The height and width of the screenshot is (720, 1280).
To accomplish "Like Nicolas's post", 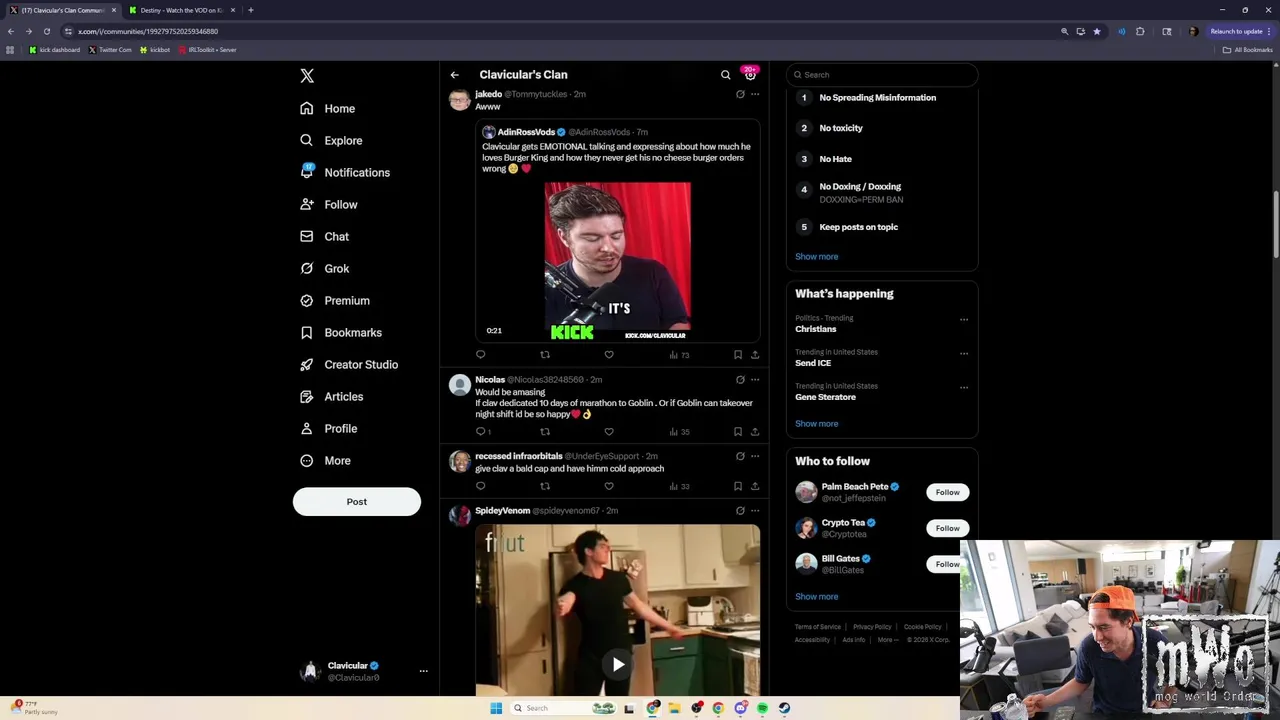I will 609,432.
